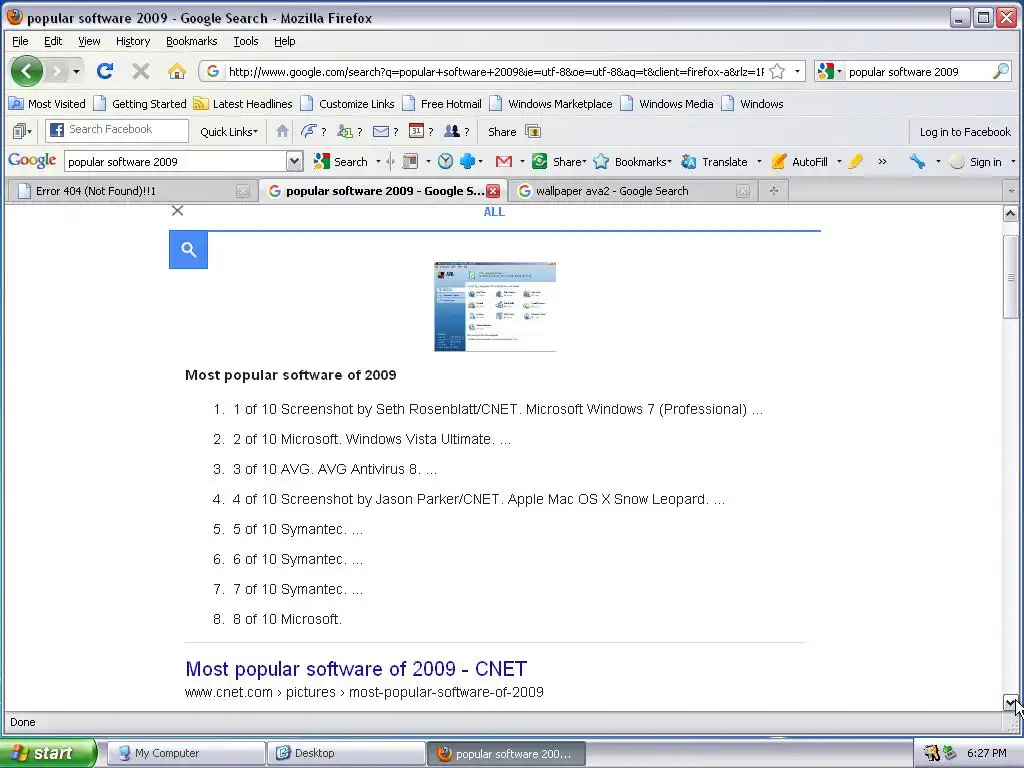The width and height of the screenshot is (1024, 768).
Task: Show more toolbar buttons with the chevron
Action: [882, 161]
